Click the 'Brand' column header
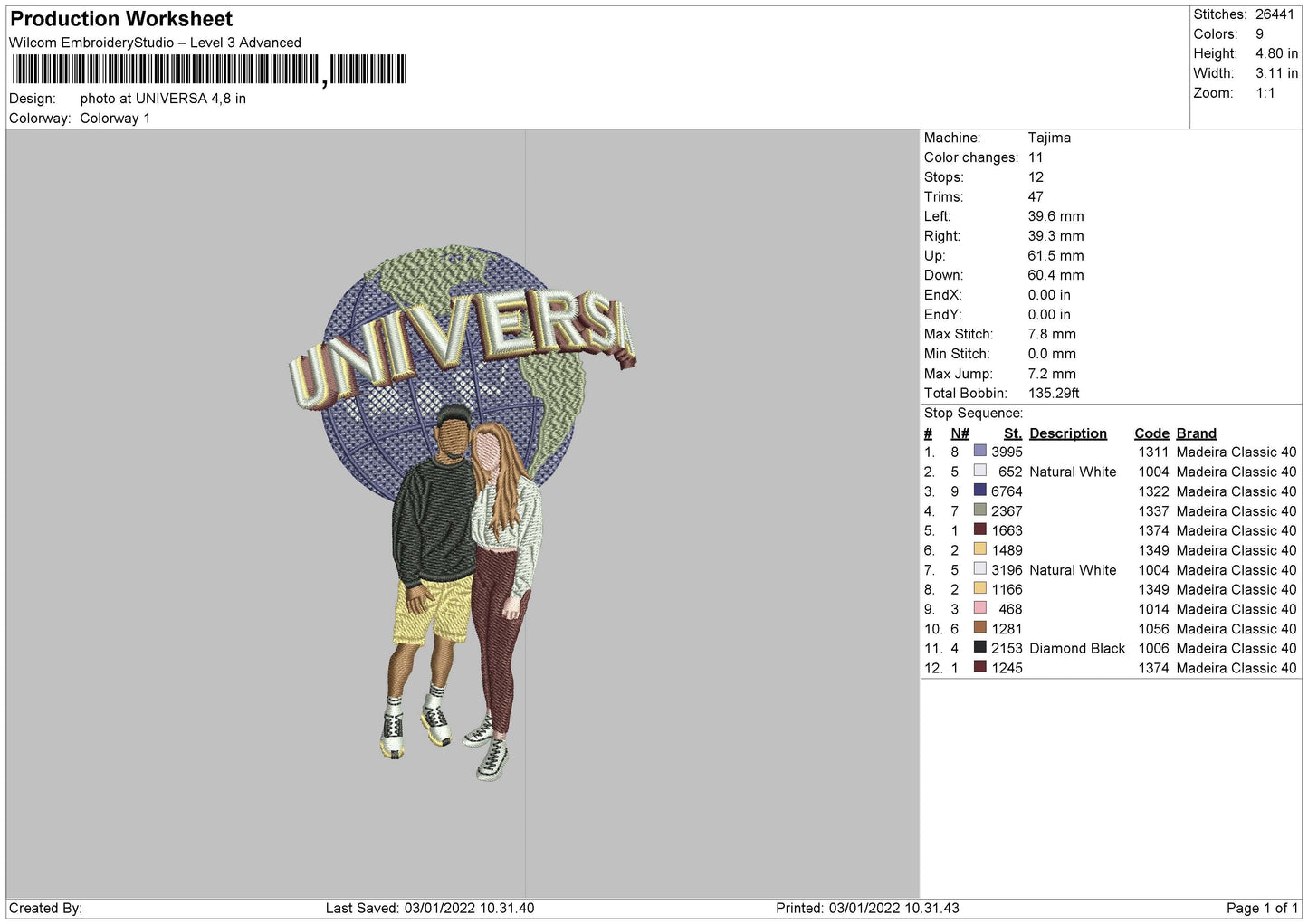This screenshot has width=1308, height=924. tap(1196, 433)
